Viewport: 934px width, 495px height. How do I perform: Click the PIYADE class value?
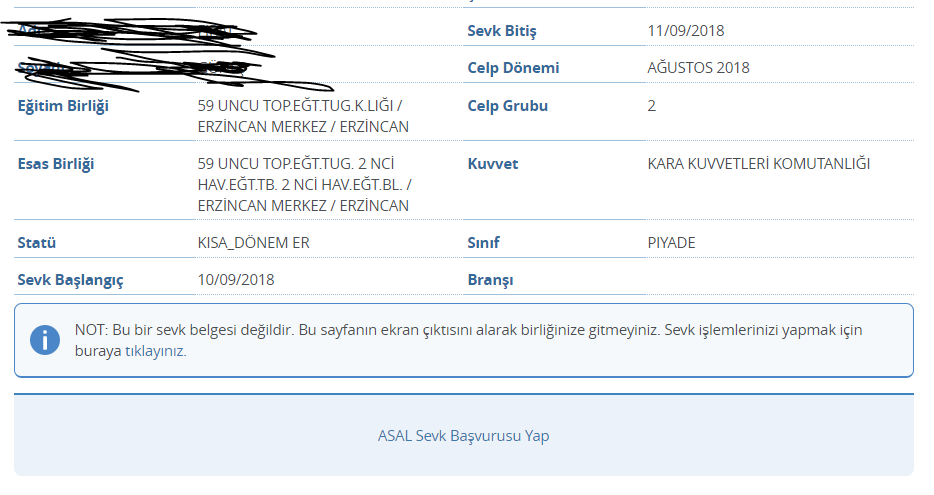pos(671,242)
